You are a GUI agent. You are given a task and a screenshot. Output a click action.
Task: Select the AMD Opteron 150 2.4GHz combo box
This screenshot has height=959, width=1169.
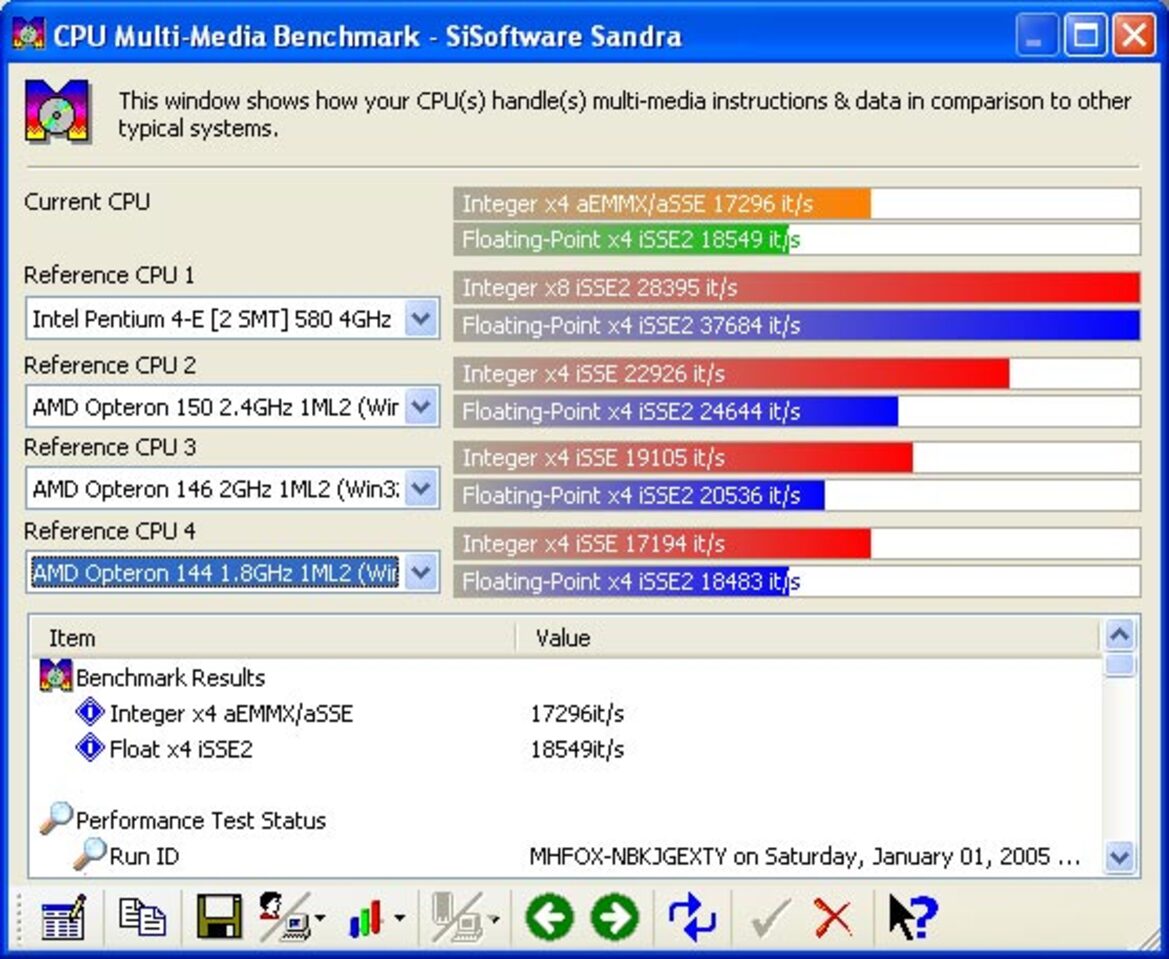(x=233, y=406)
